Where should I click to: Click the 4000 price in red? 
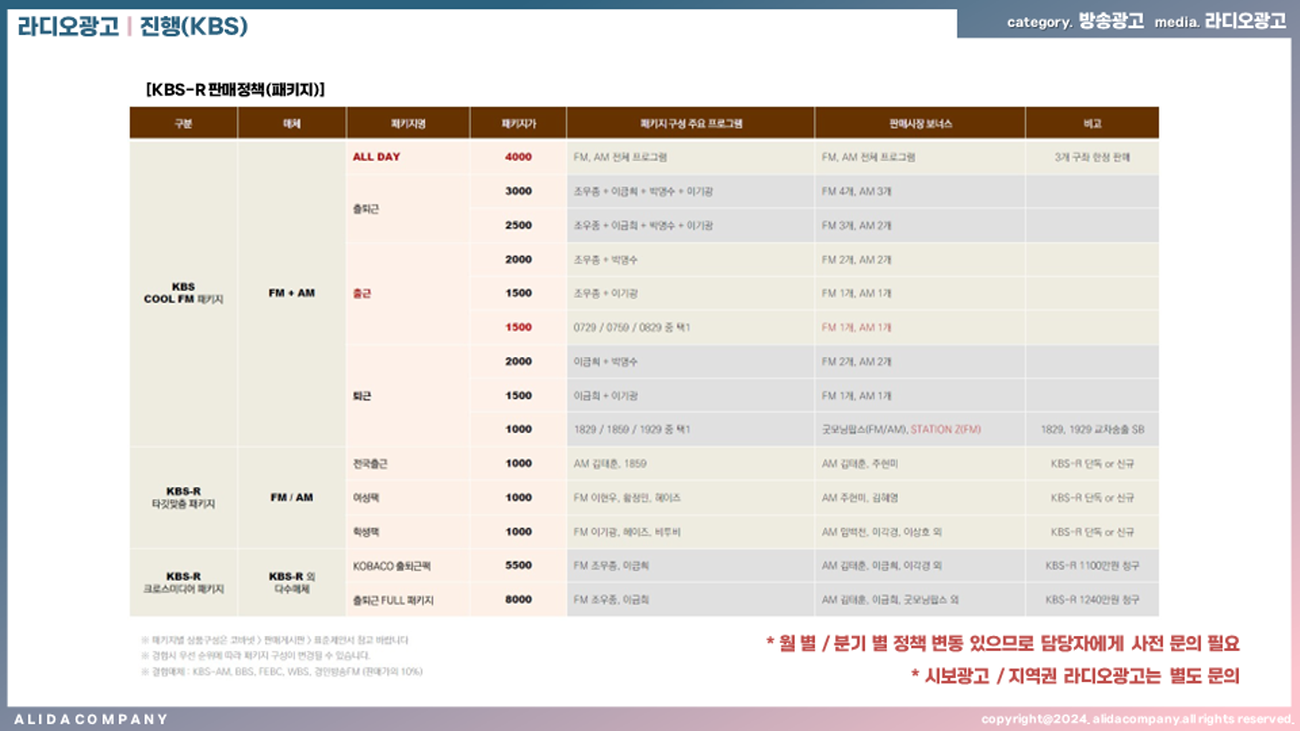pos(518,157)
